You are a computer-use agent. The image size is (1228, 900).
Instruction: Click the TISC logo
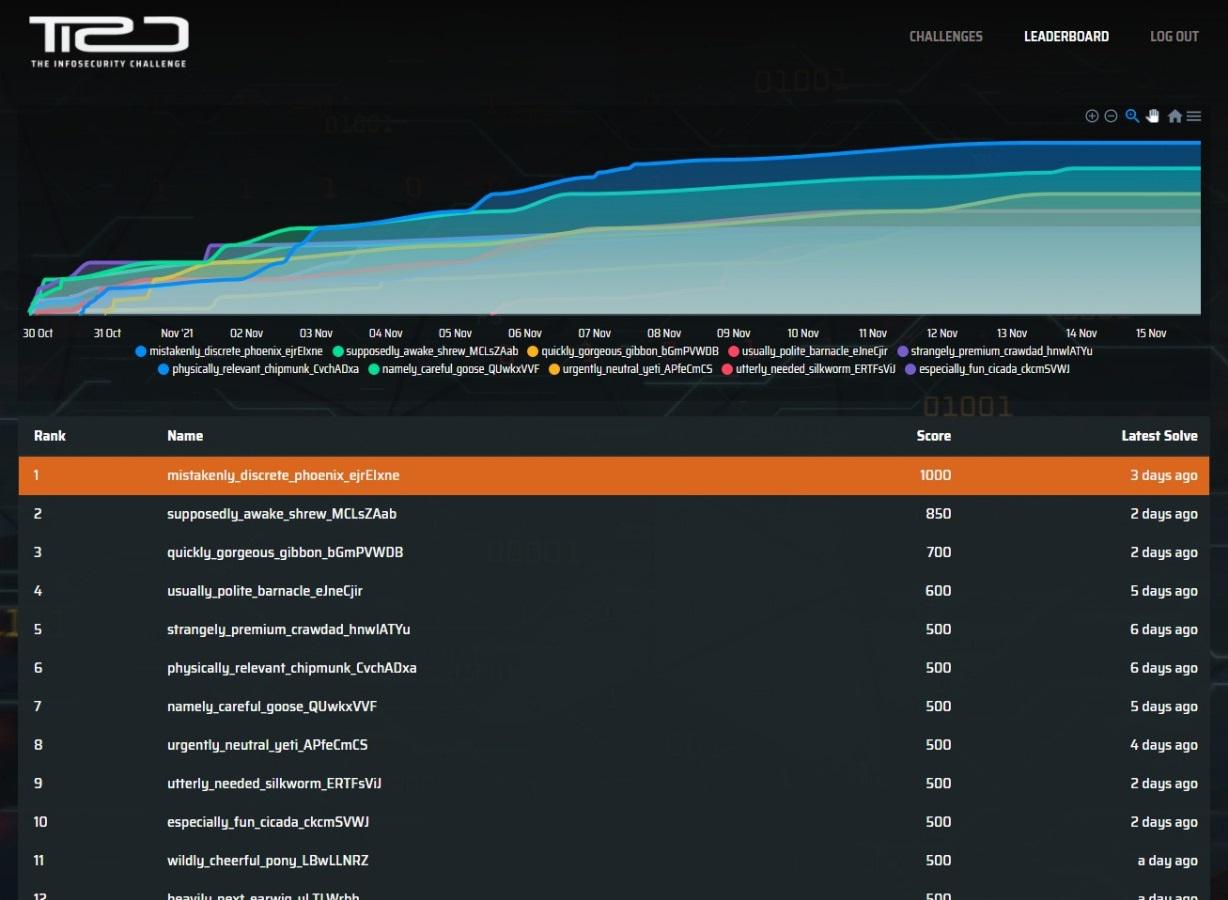(x=108, y=41)
